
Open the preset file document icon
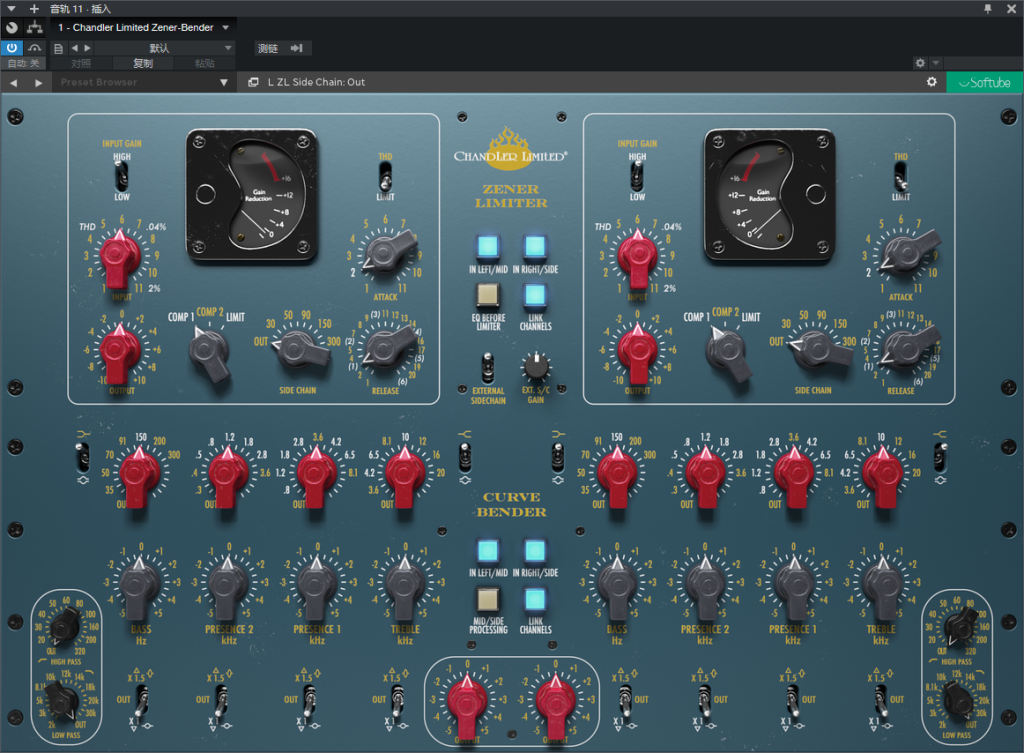pos(58,48)
